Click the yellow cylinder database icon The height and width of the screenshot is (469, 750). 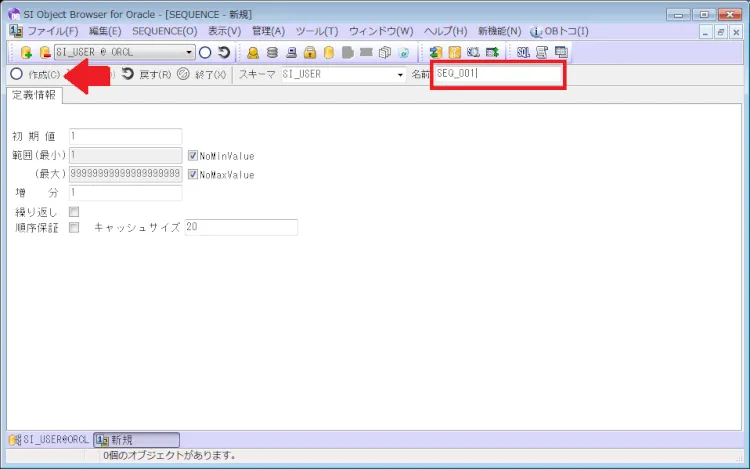click(329, 52)
